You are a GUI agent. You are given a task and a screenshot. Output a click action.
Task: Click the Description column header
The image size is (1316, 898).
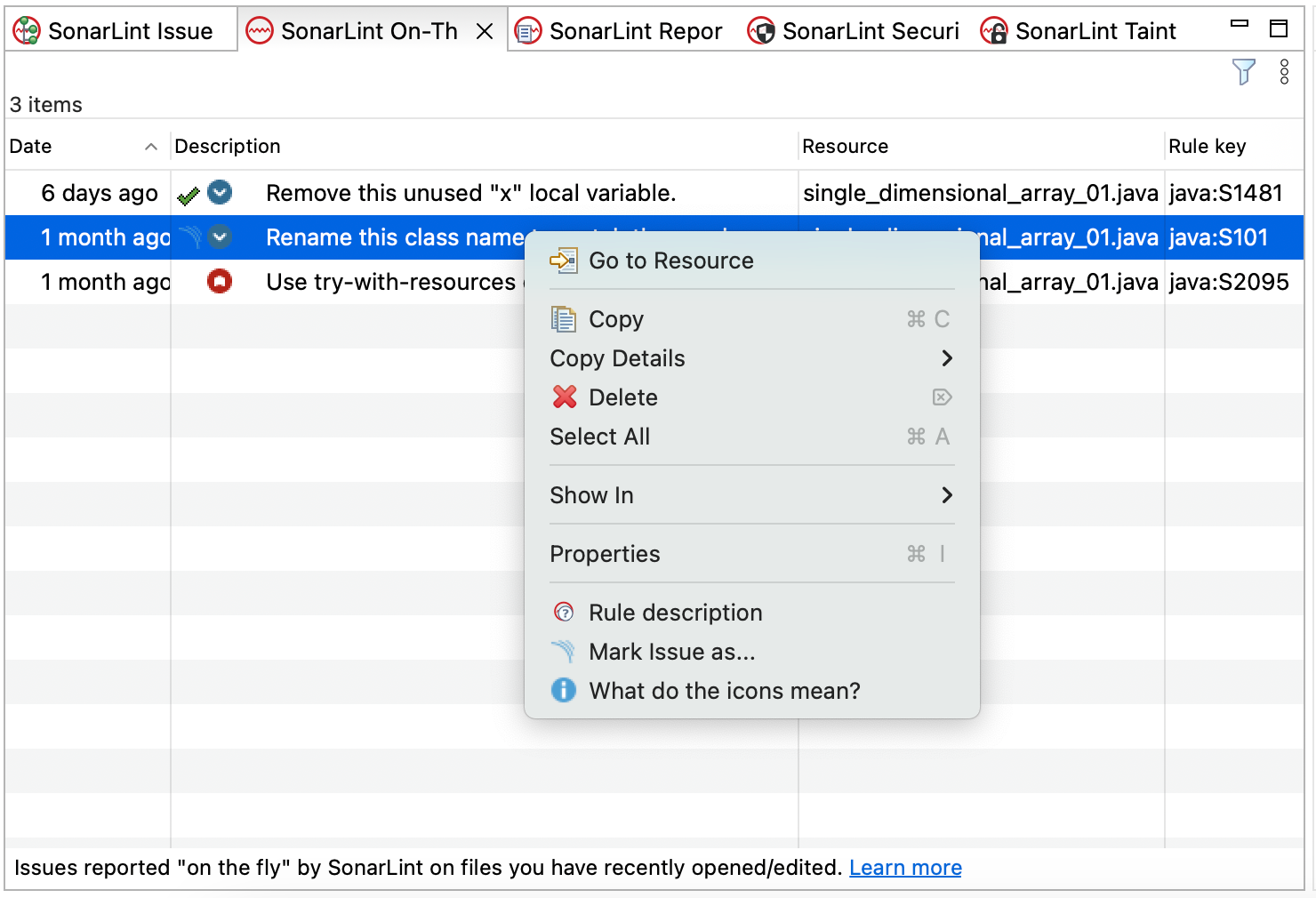(x=485, y=146)
